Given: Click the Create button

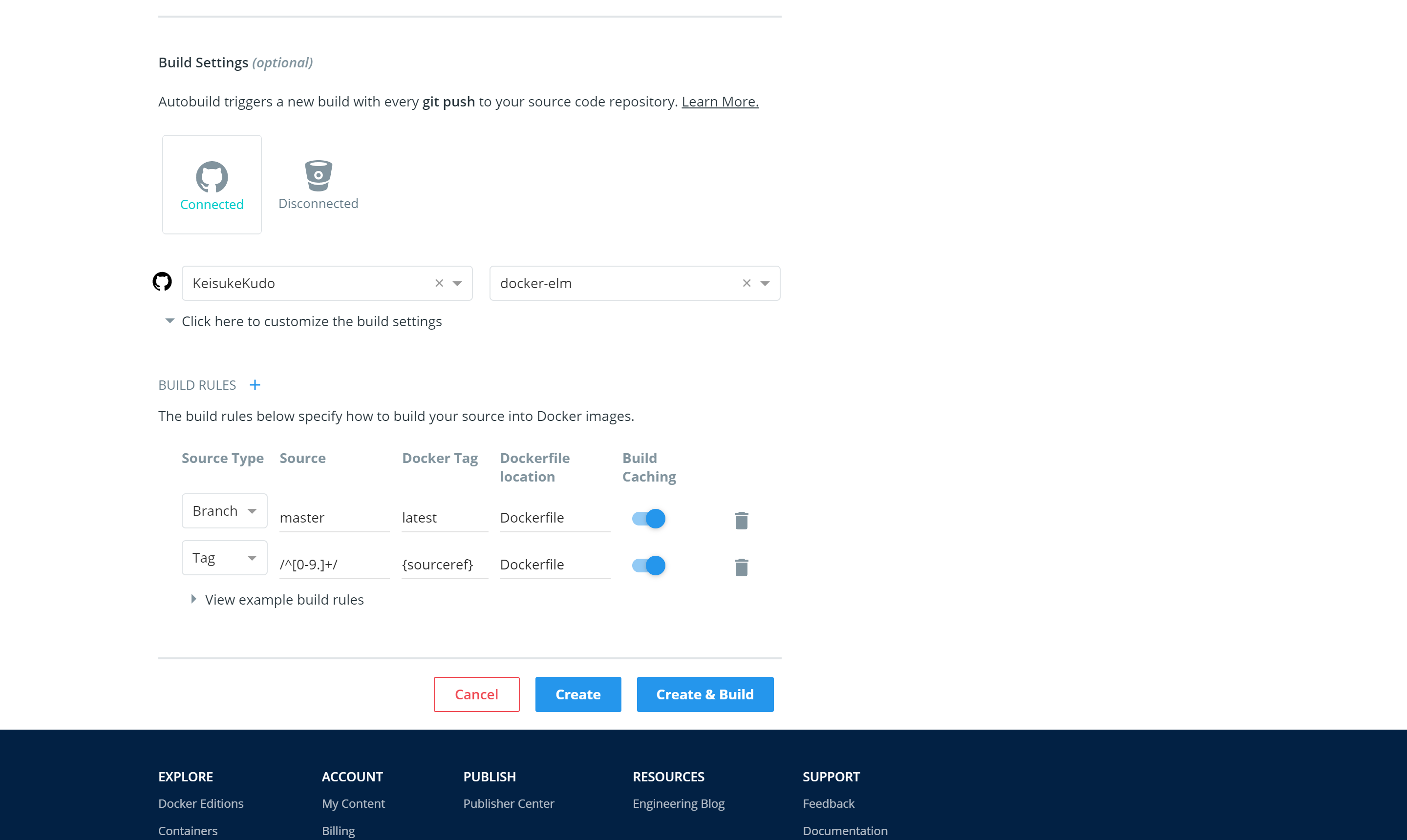Looking at the screenshot, I should pyautogui.click(x=577, y=694).
